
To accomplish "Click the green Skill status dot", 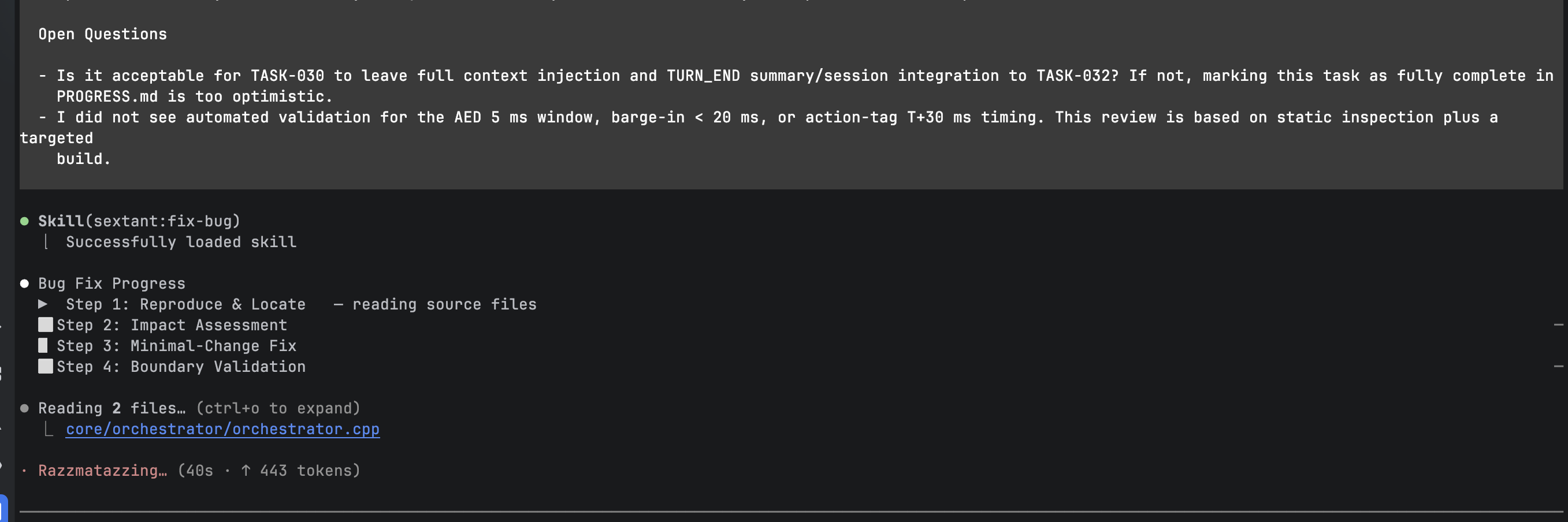I will point(24,222).
